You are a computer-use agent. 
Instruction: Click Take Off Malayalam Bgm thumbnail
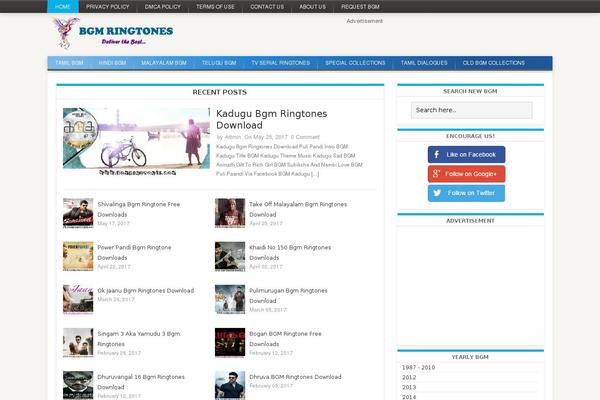pyautogui.click(x=230, y=212)
